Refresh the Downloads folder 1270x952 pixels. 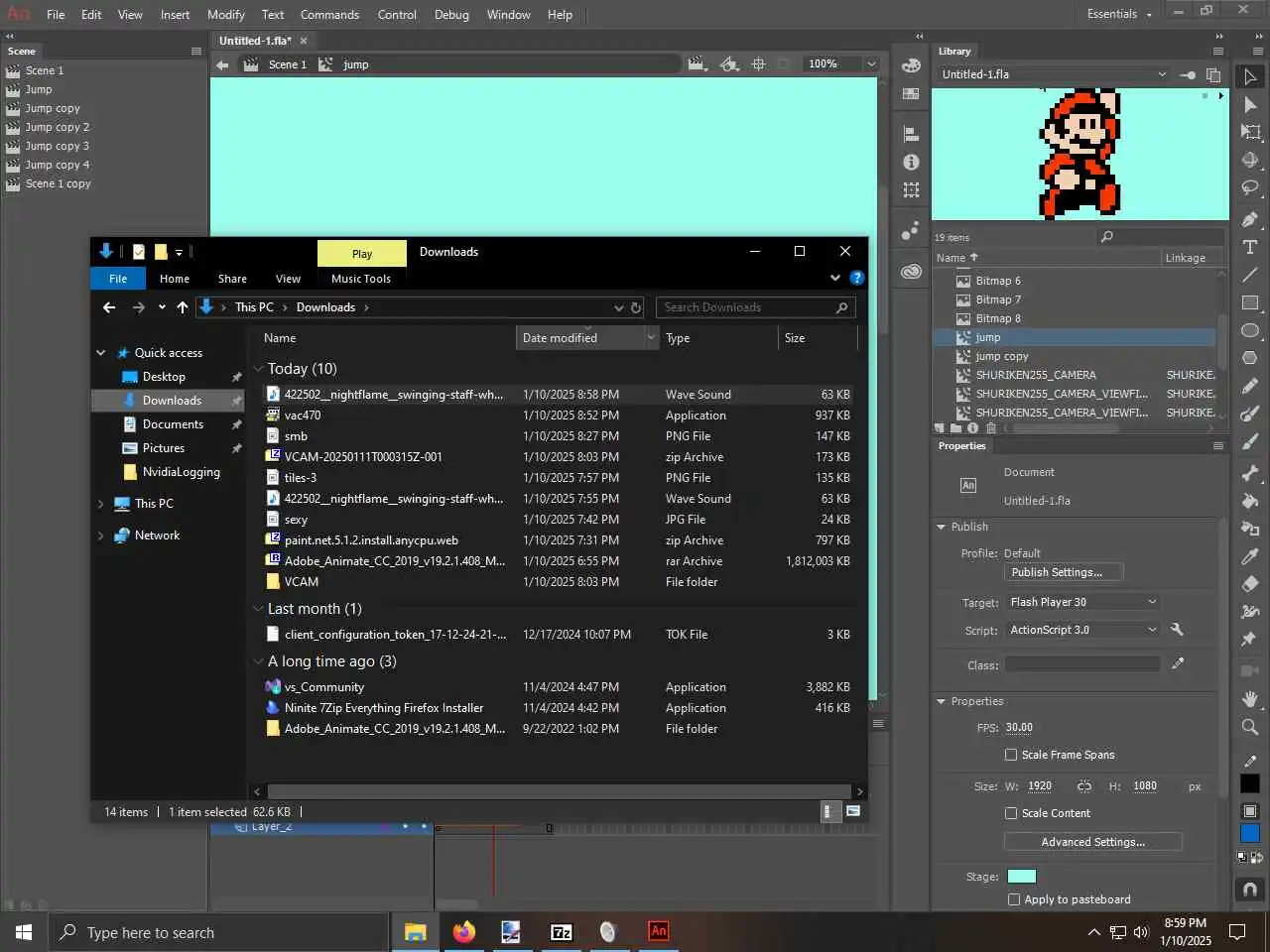(636, 307)
